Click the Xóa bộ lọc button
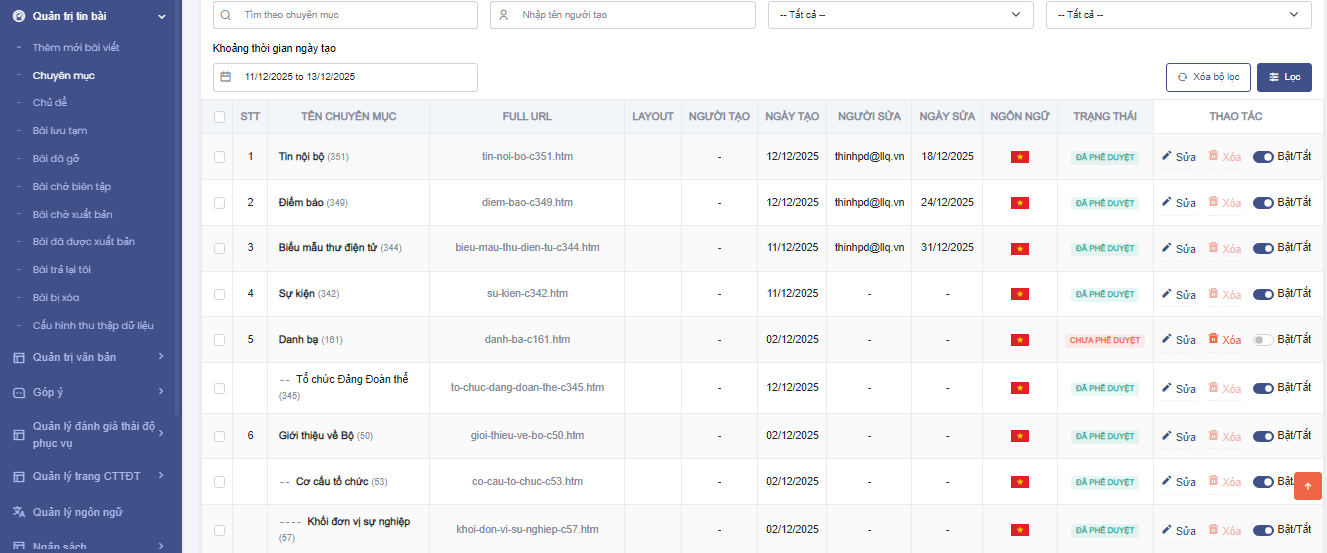Screen dimensions: 1327x553 (x=1208, y=77)
